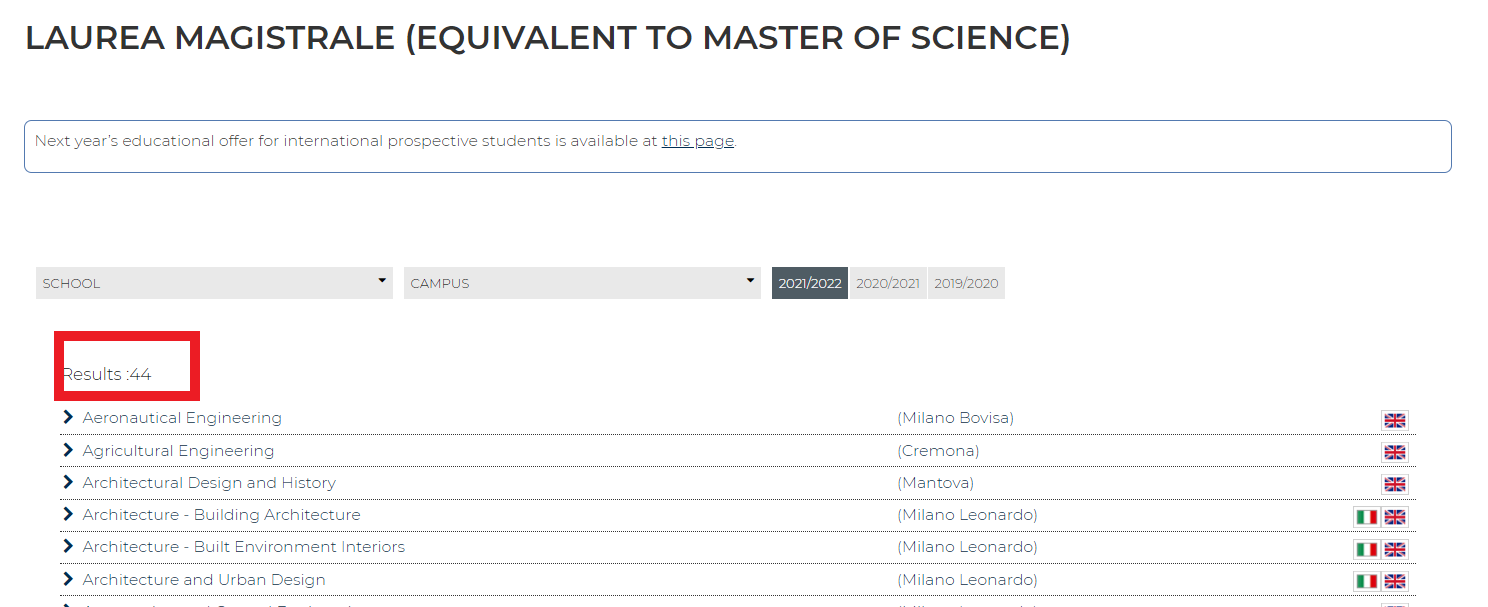Screen dimensions: 1488x607
Task: Select the 2021/2022 academic year tab
Action: [x=810, y=283]
